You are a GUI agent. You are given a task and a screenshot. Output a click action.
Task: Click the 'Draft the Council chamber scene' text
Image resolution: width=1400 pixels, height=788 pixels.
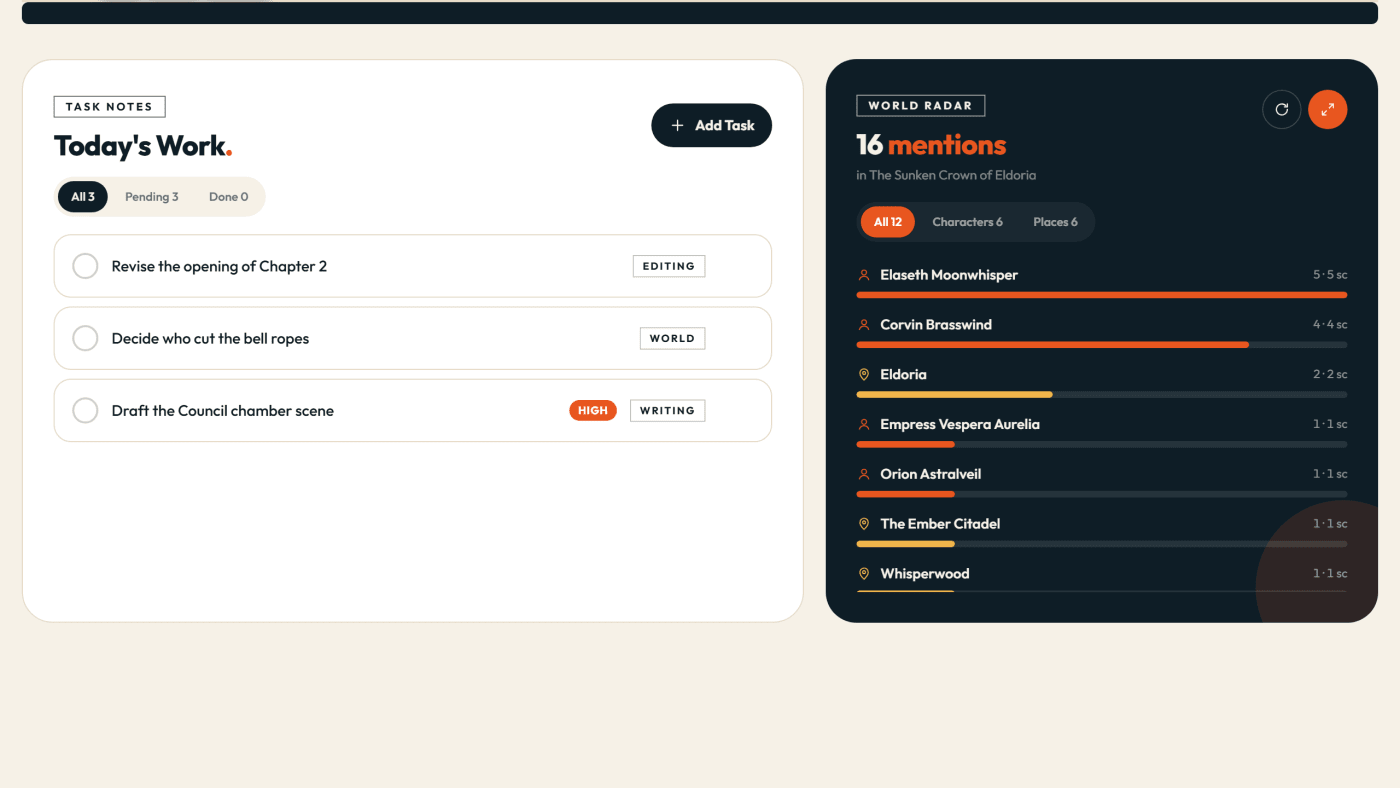pyautogui.click(x=223, y=410)
